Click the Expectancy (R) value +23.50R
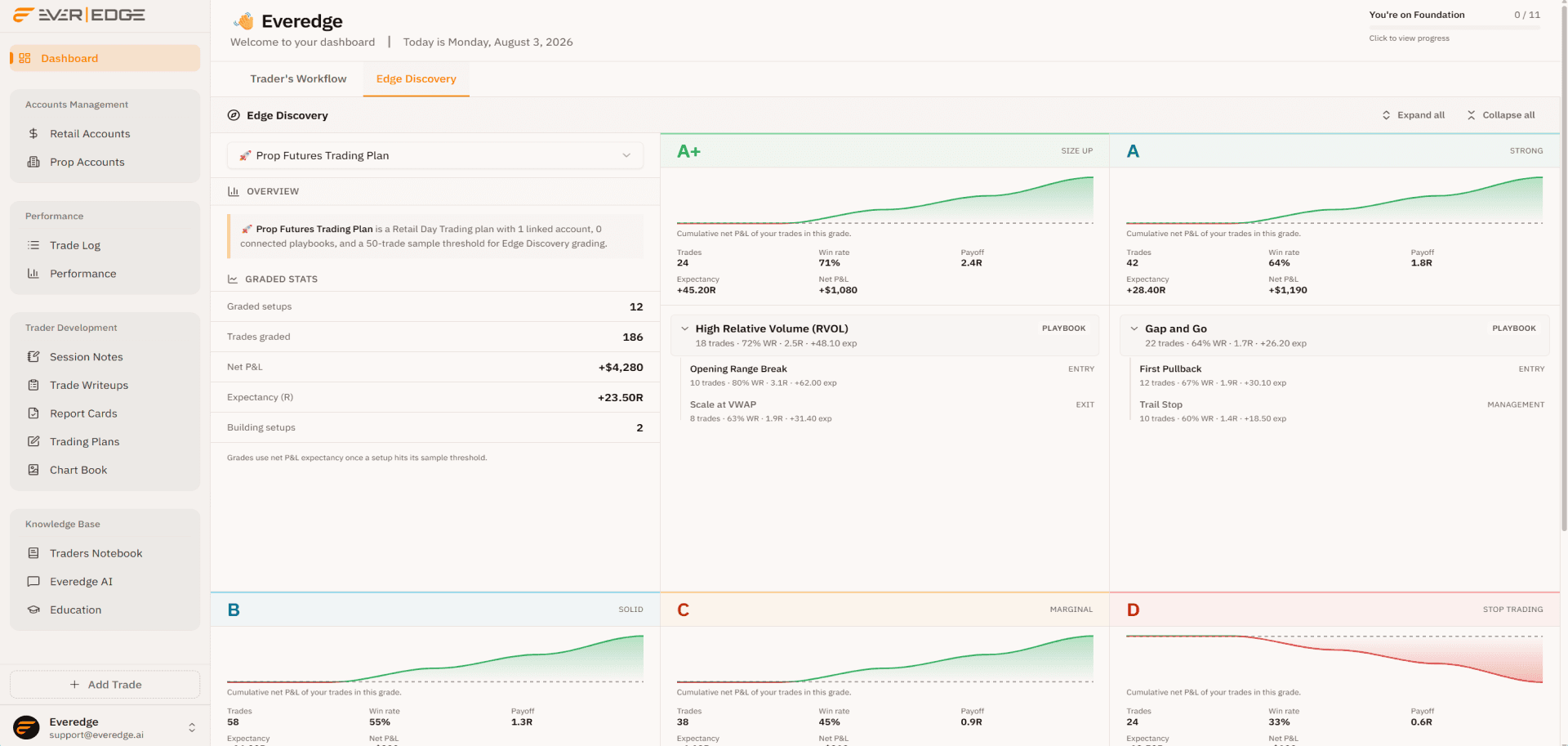The width and height of the screenshot is (1568, 746). coord(621,397)
